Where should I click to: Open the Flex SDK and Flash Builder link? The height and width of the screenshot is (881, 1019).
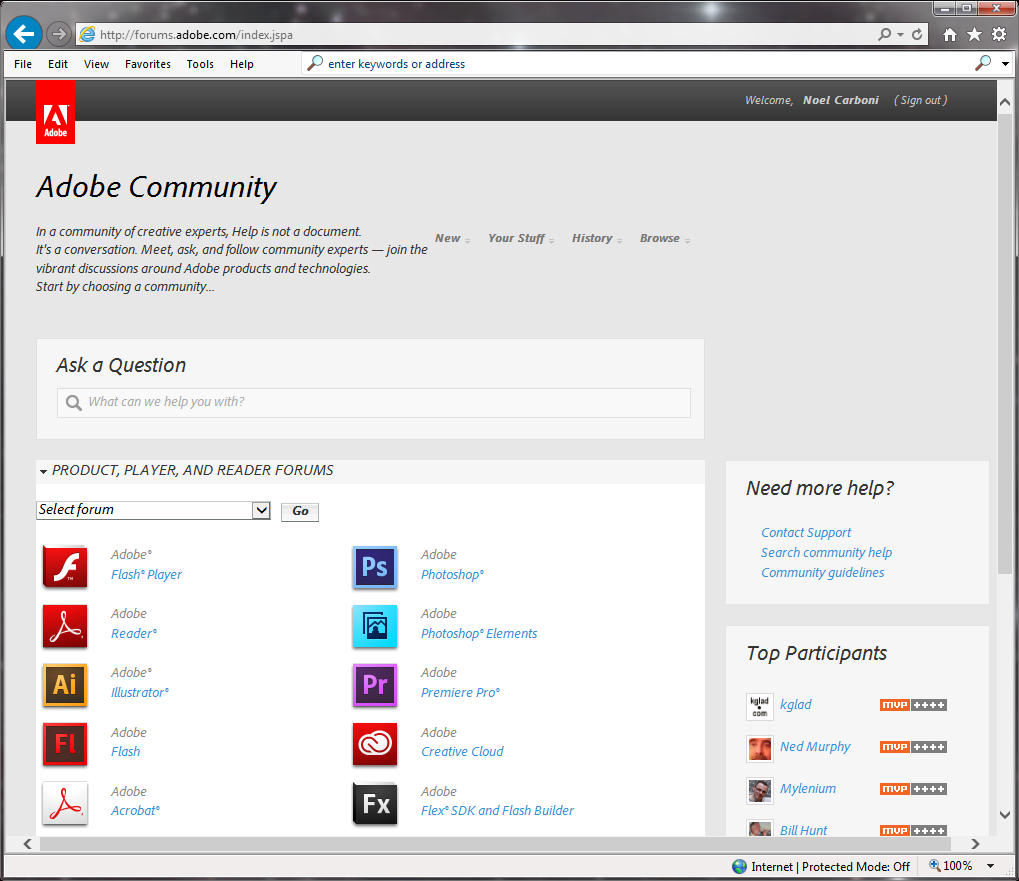tap(497, 811)
